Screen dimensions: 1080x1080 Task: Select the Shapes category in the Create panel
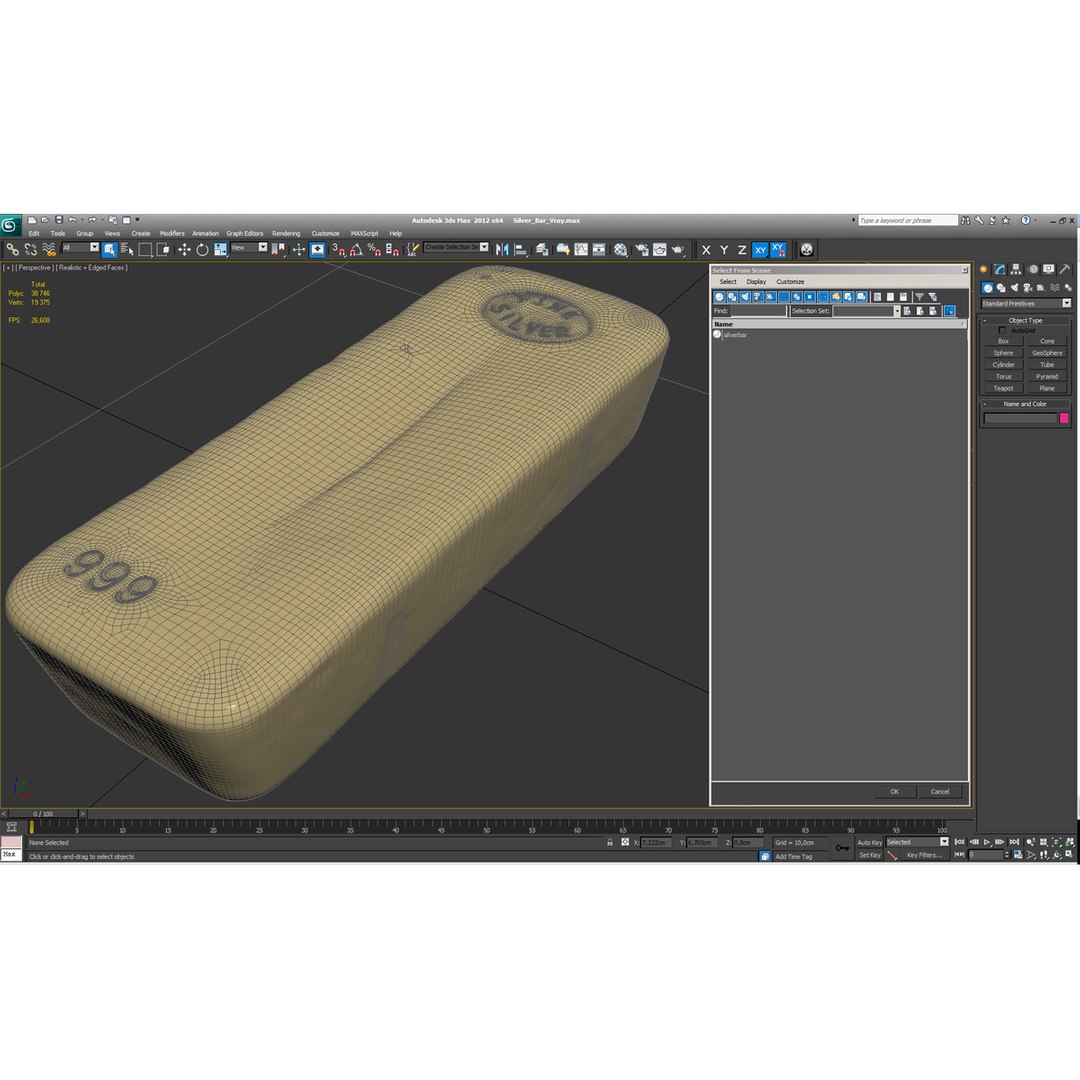click(x=1001, y=288)
